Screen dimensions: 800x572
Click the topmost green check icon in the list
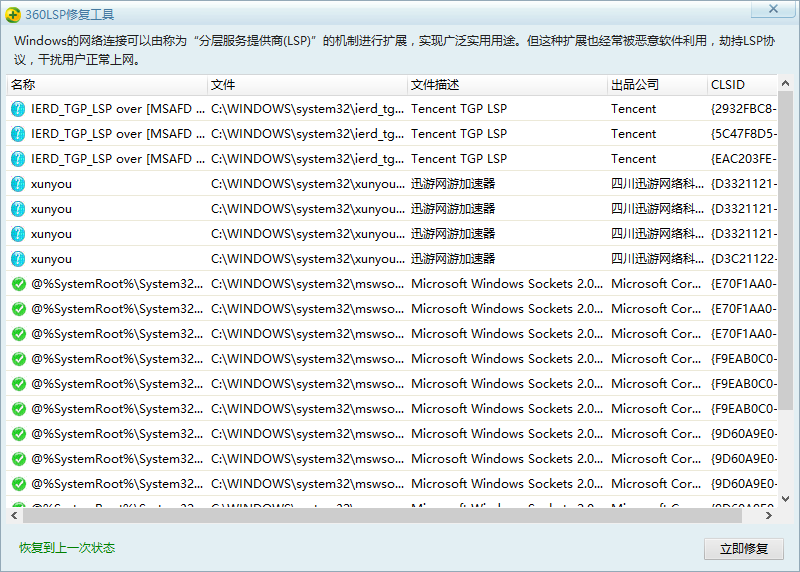pyautogui.click(x=19, y=284)
